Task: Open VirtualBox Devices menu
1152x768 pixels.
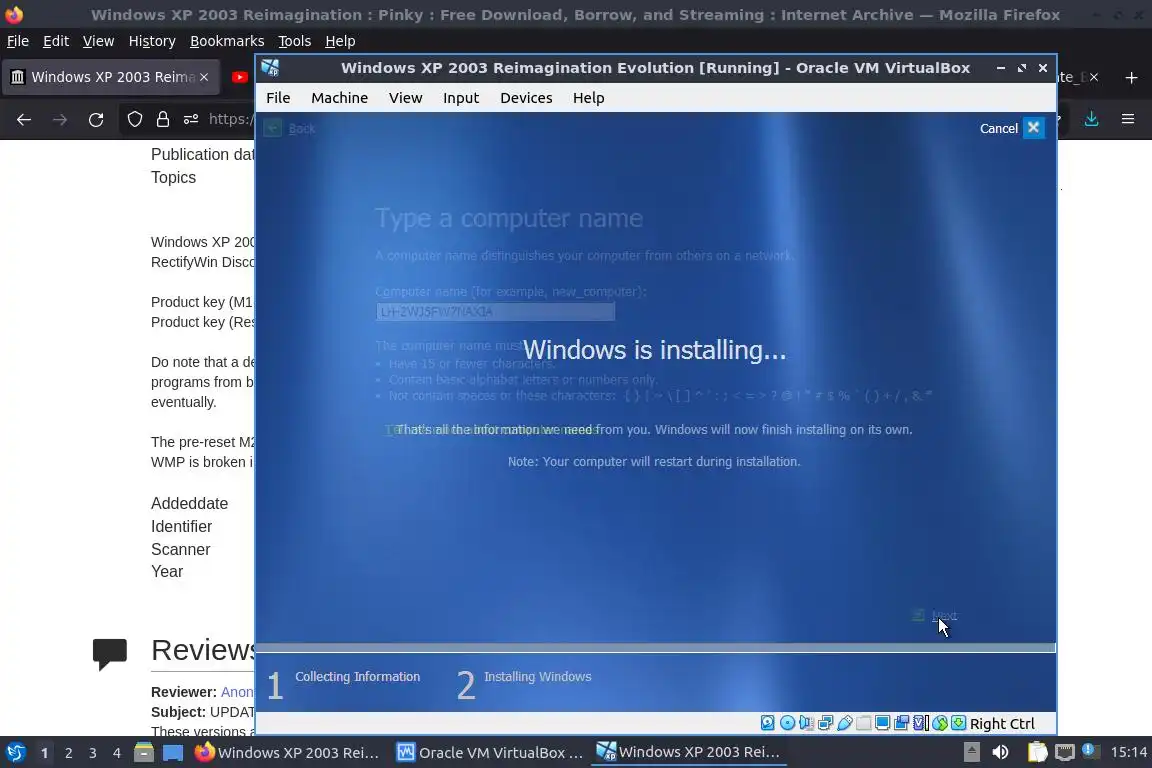Action: click(526, 98)
